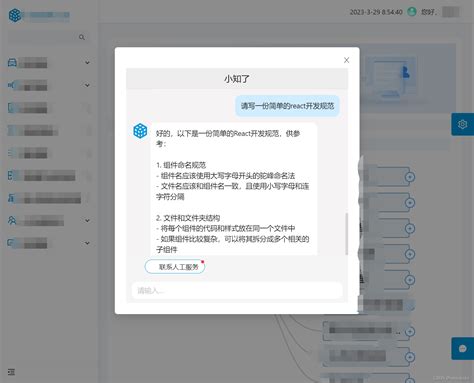Select the user message 请写一份简单的react开发规范
Screen dimensions: 474x383
pos(287,106)
